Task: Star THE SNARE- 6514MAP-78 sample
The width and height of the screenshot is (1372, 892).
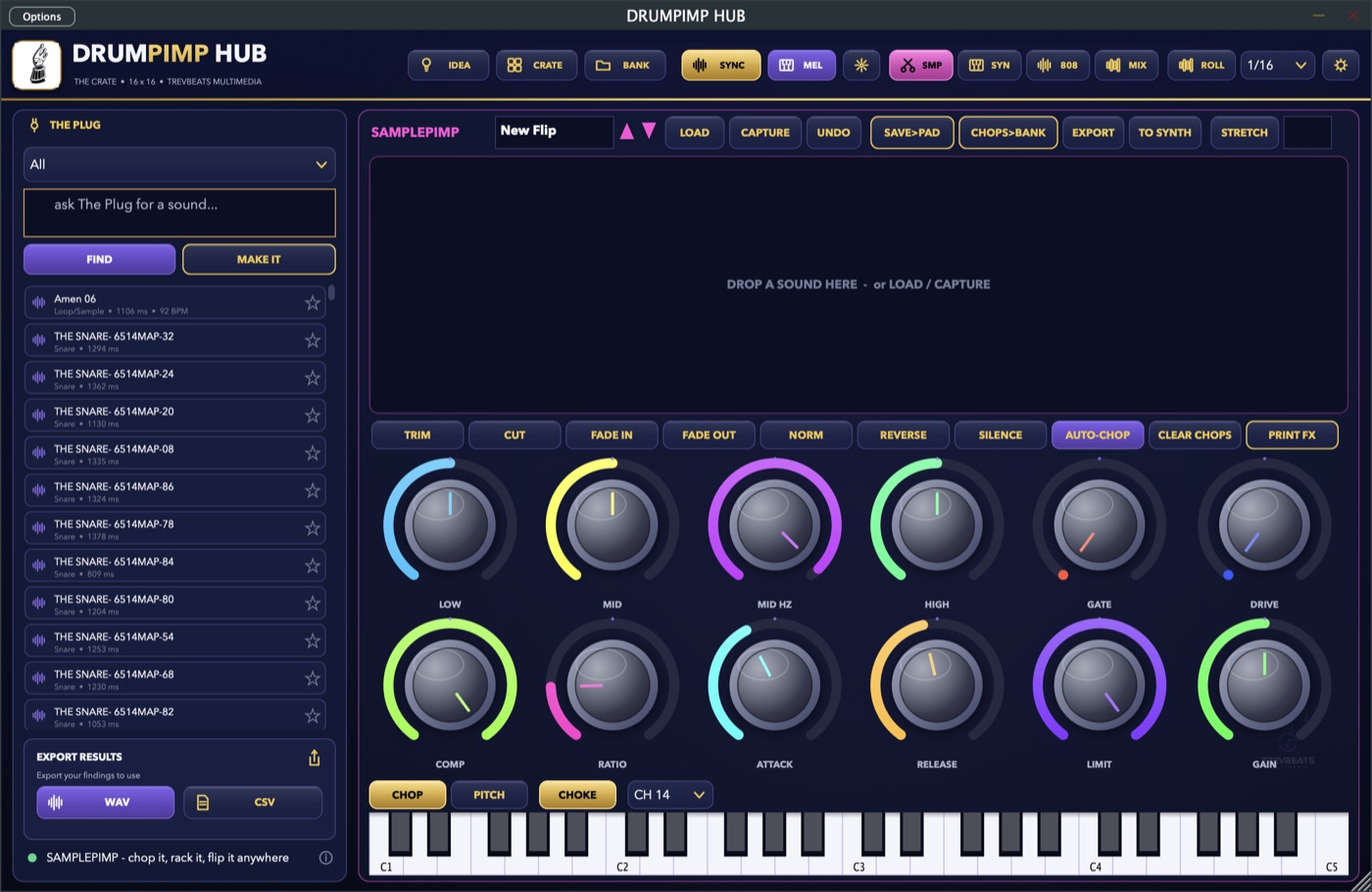Action: 313,528
